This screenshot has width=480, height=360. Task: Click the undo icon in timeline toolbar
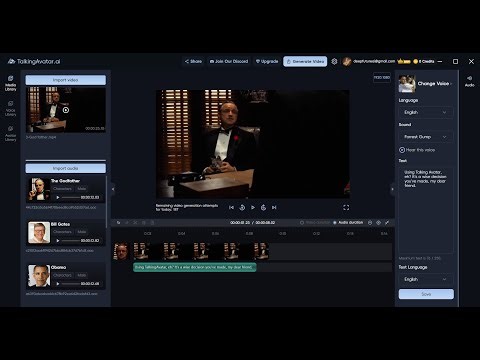pyautogui.click(x=118, y=222)
